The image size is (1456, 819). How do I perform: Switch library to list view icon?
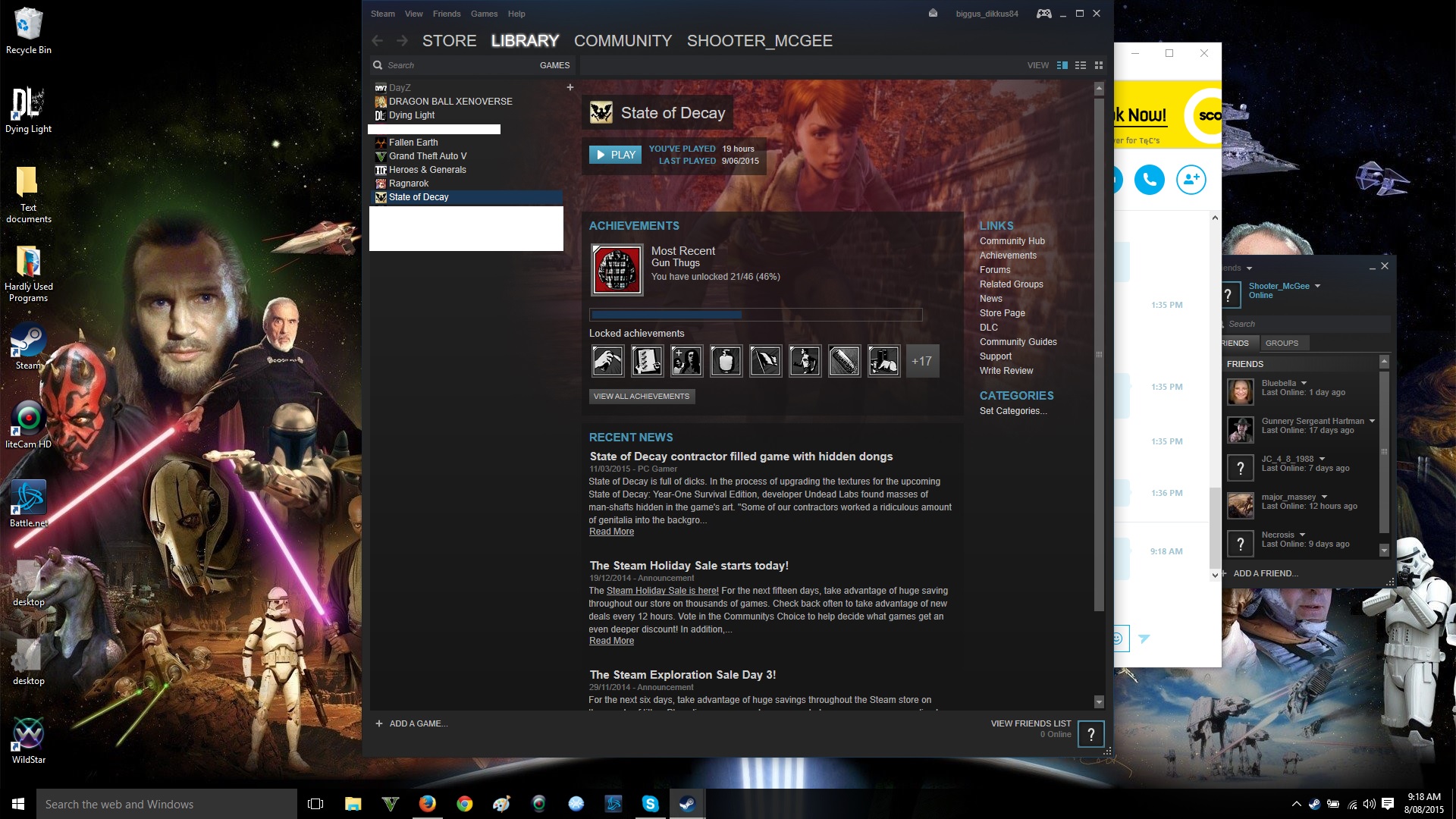pos(1081,65)
